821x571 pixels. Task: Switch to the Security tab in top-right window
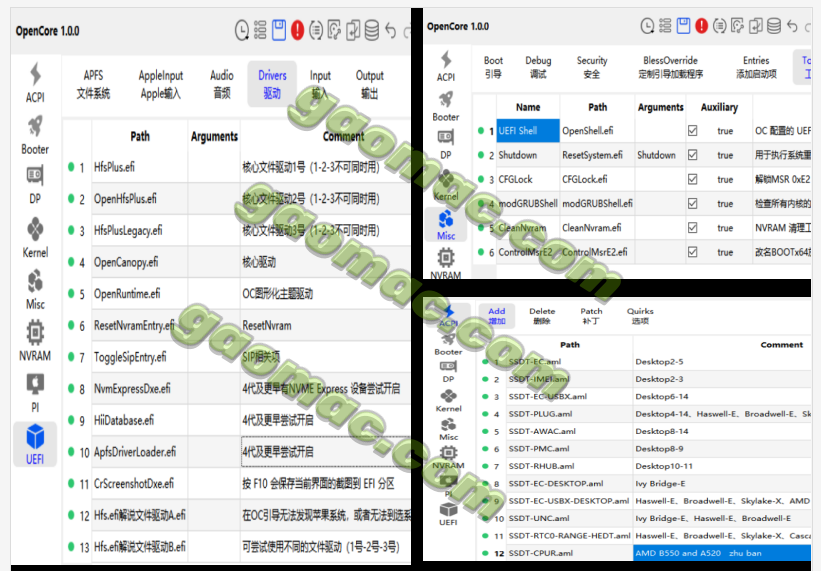(592, 67)
